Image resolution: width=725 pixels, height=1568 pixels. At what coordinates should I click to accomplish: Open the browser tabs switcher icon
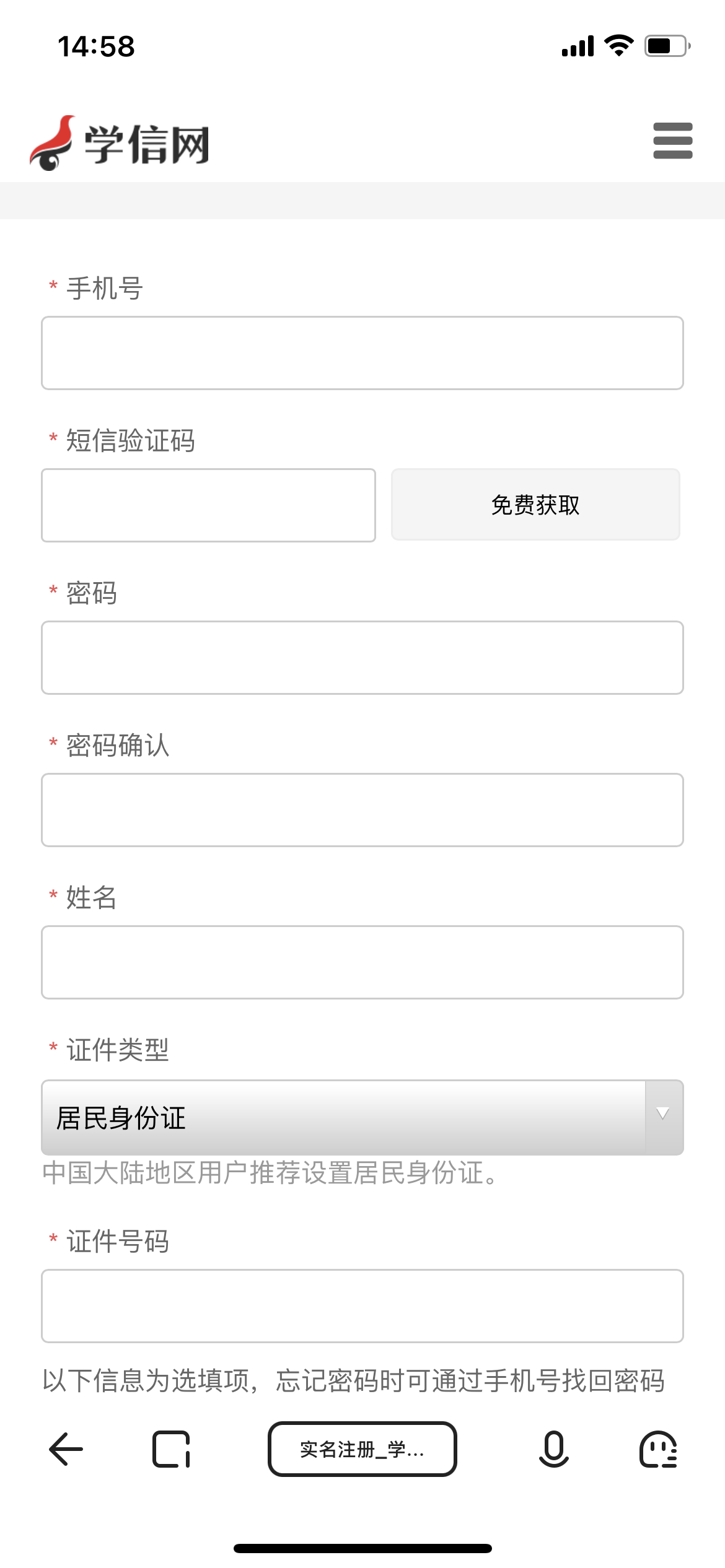[x=171, y=1449]
